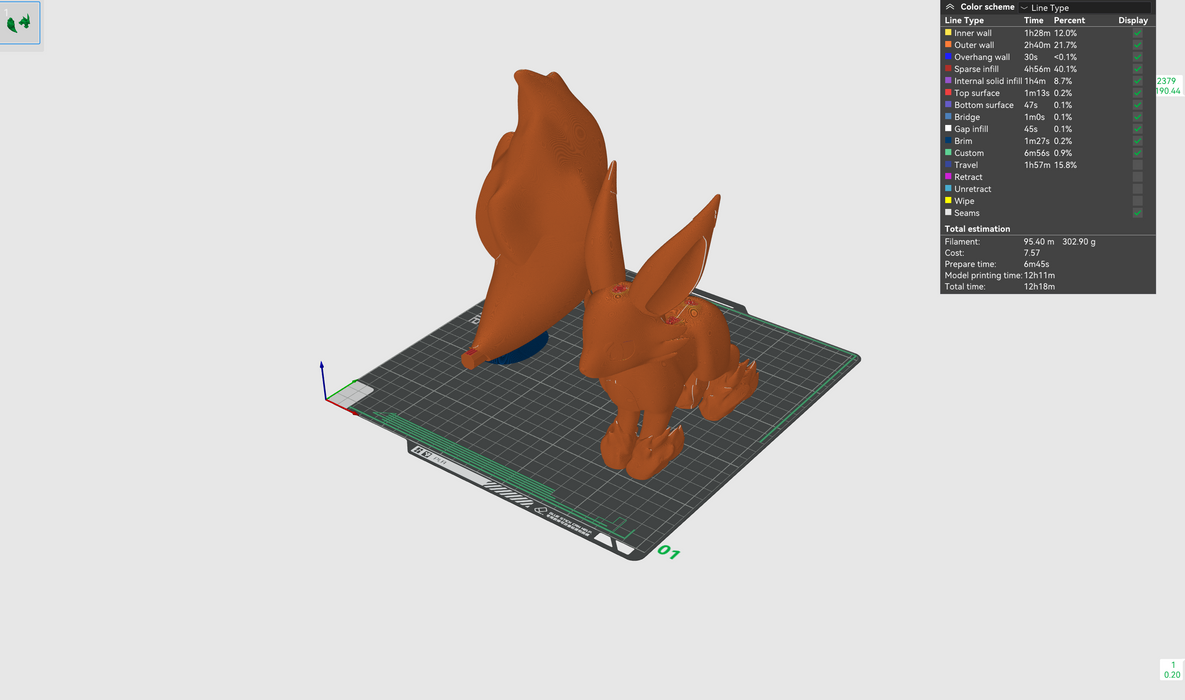Click the Brim line type label
Screen dimensions: 1185x700
[963, 141]
